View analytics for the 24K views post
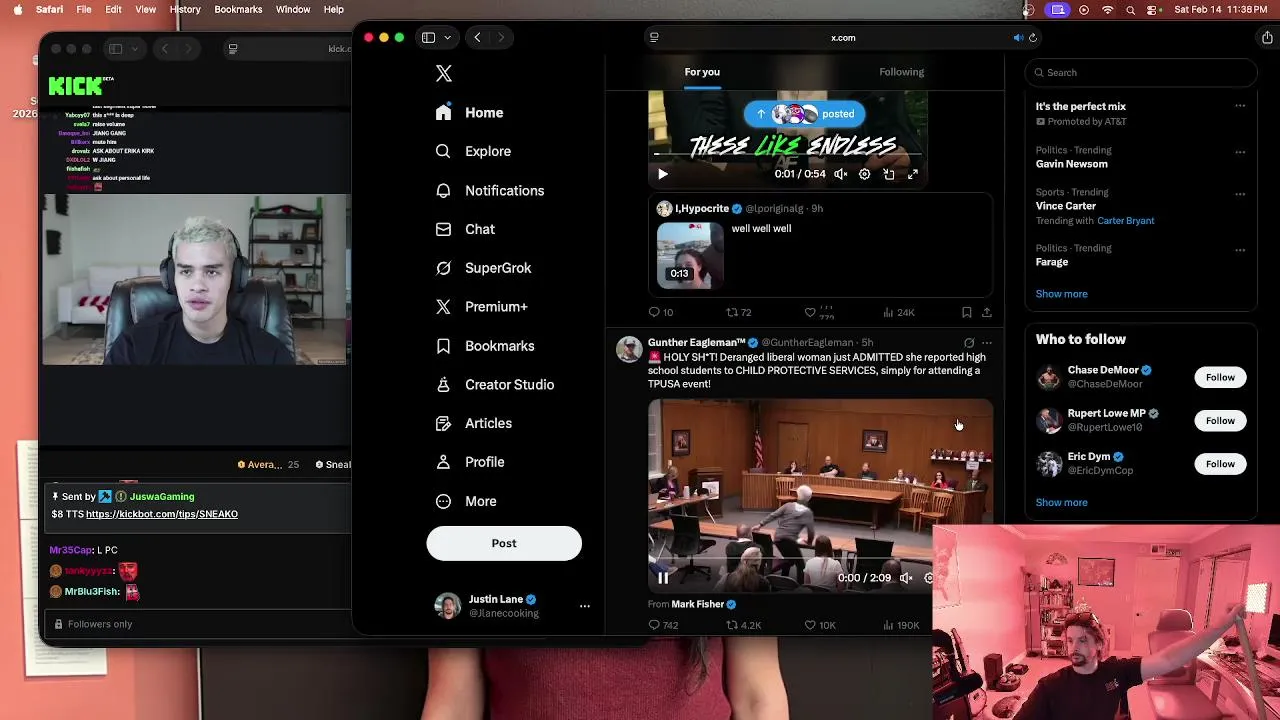 point(898,312)
